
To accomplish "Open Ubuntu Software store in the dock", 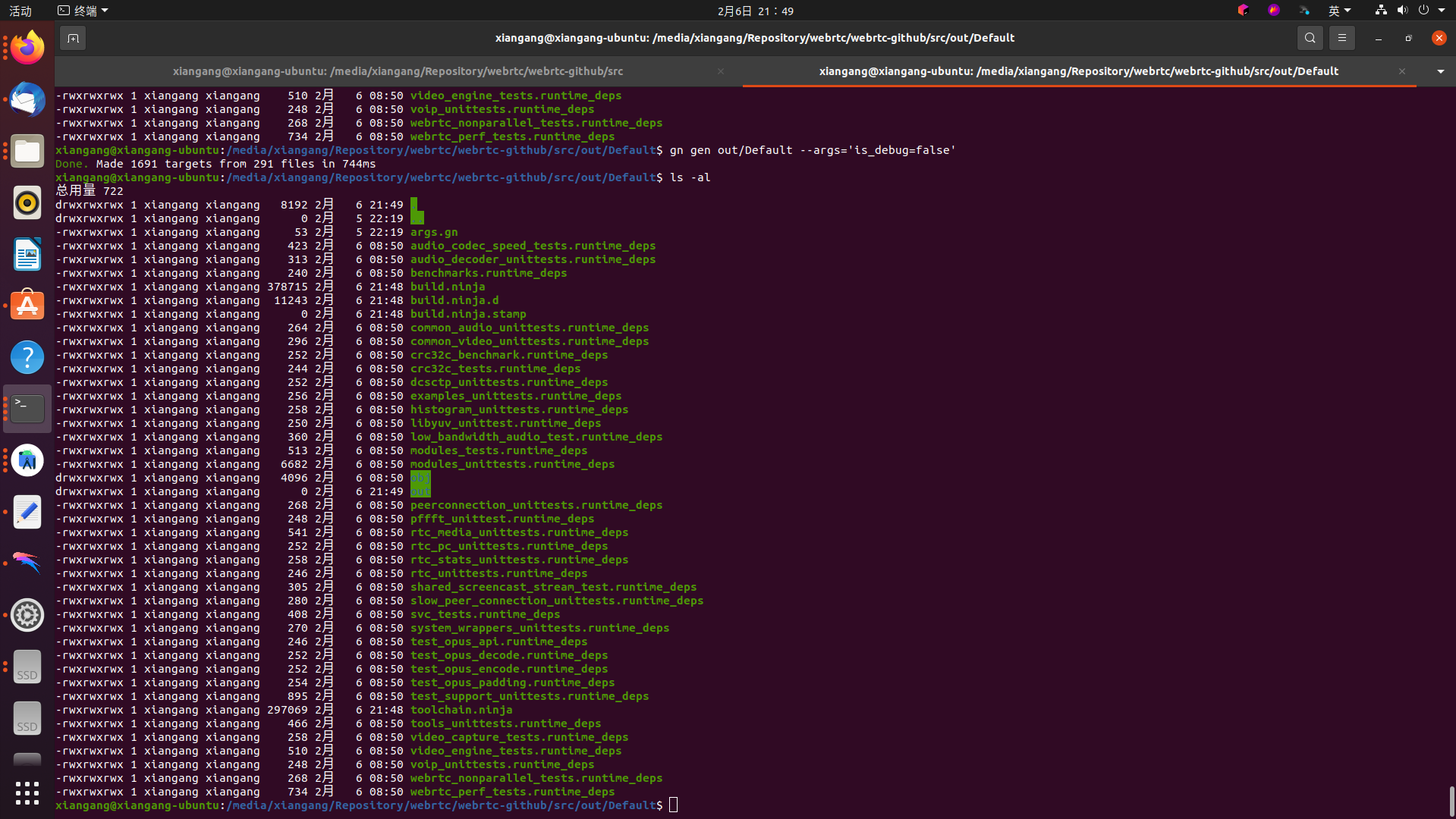I will point(27,306).
